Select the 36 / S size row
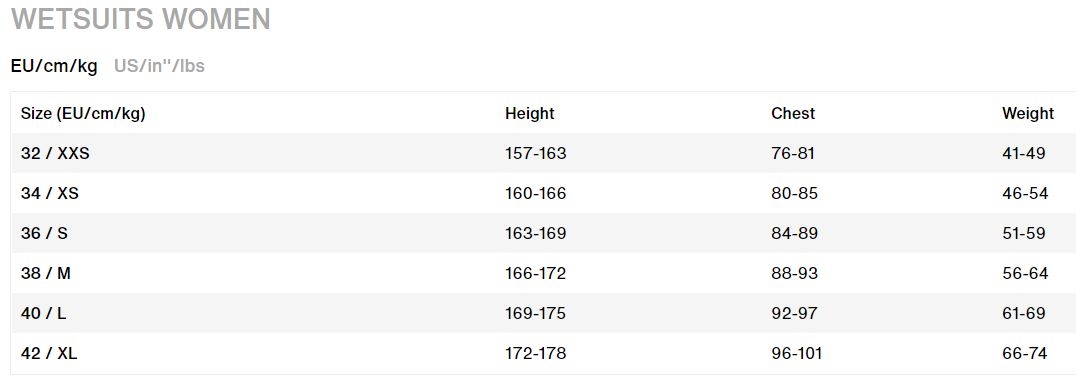1076x384 pixels. (x=543, y=233)
